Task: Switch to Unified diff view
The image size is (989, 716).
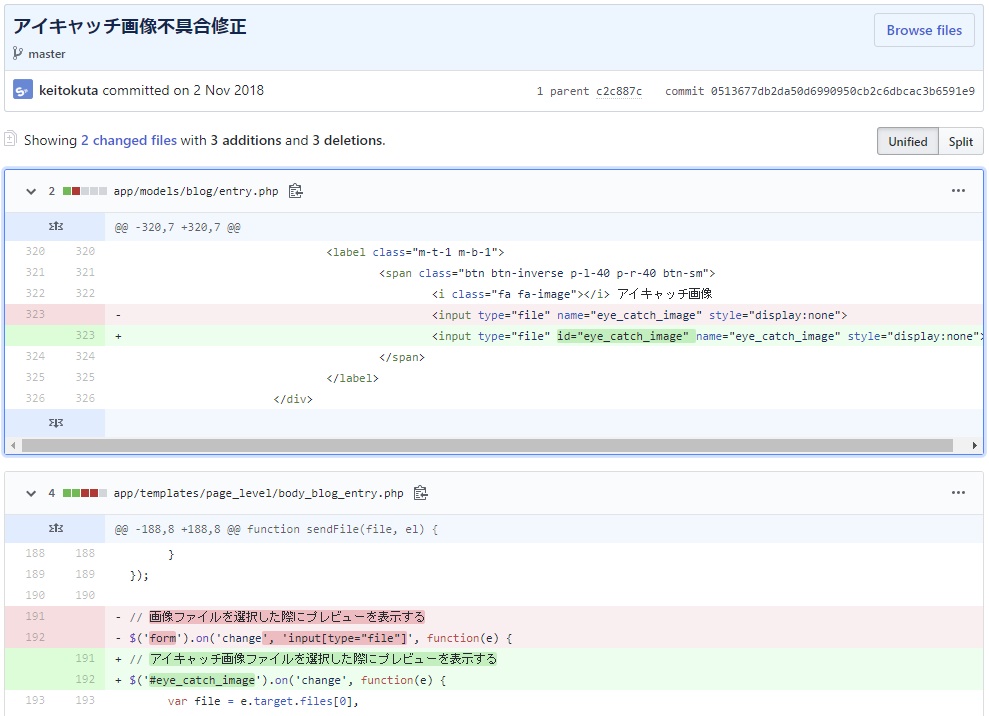Action: click(907, 141)
